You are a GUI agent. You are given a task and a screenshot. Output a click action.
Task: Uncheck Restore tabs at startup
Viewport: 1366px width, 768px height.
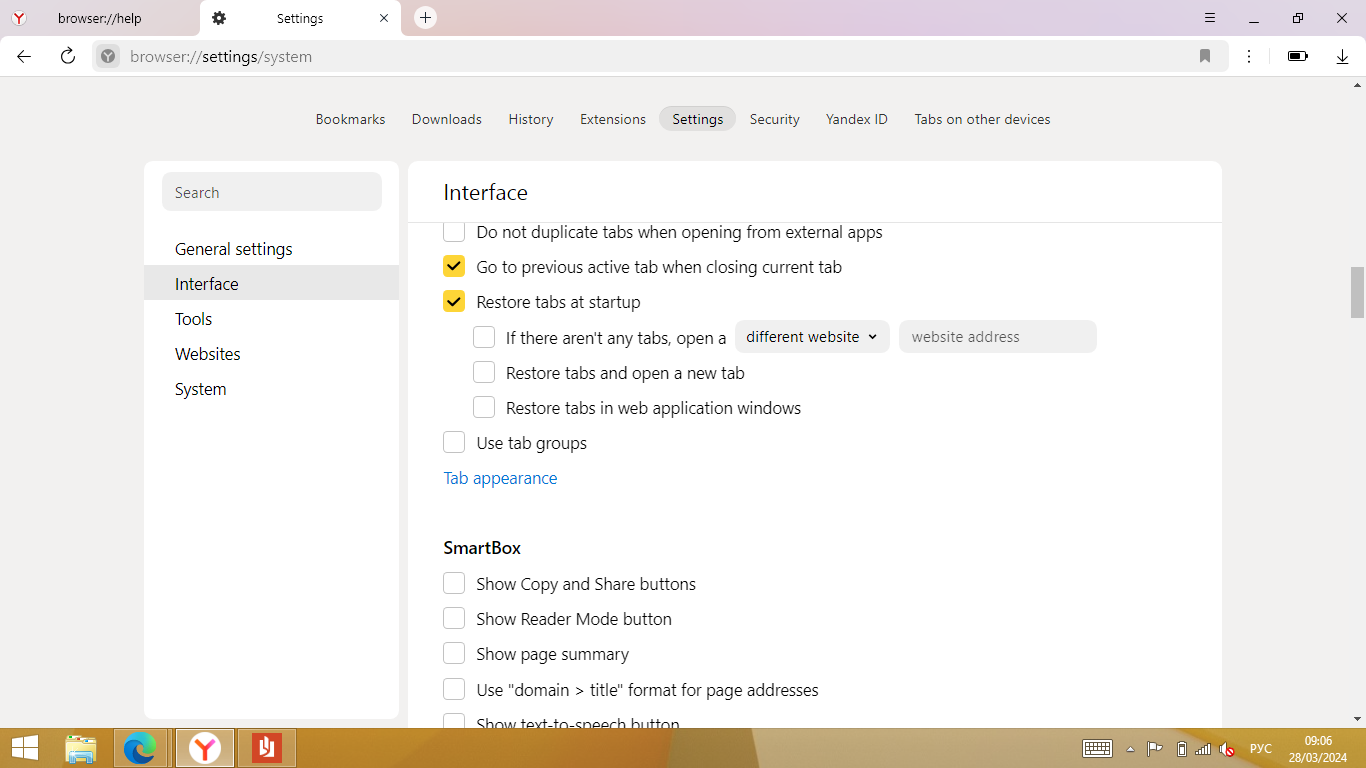coord(454,302)
